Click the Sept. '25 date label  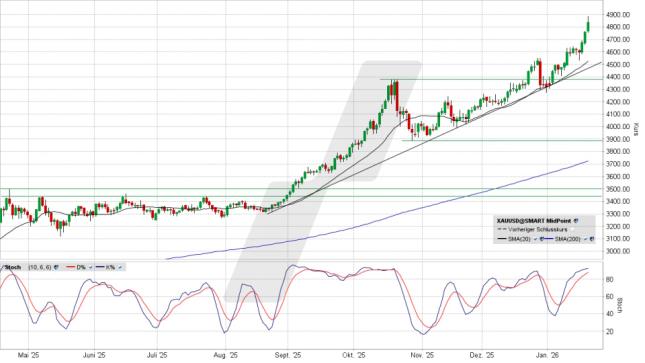coord(288,355)
